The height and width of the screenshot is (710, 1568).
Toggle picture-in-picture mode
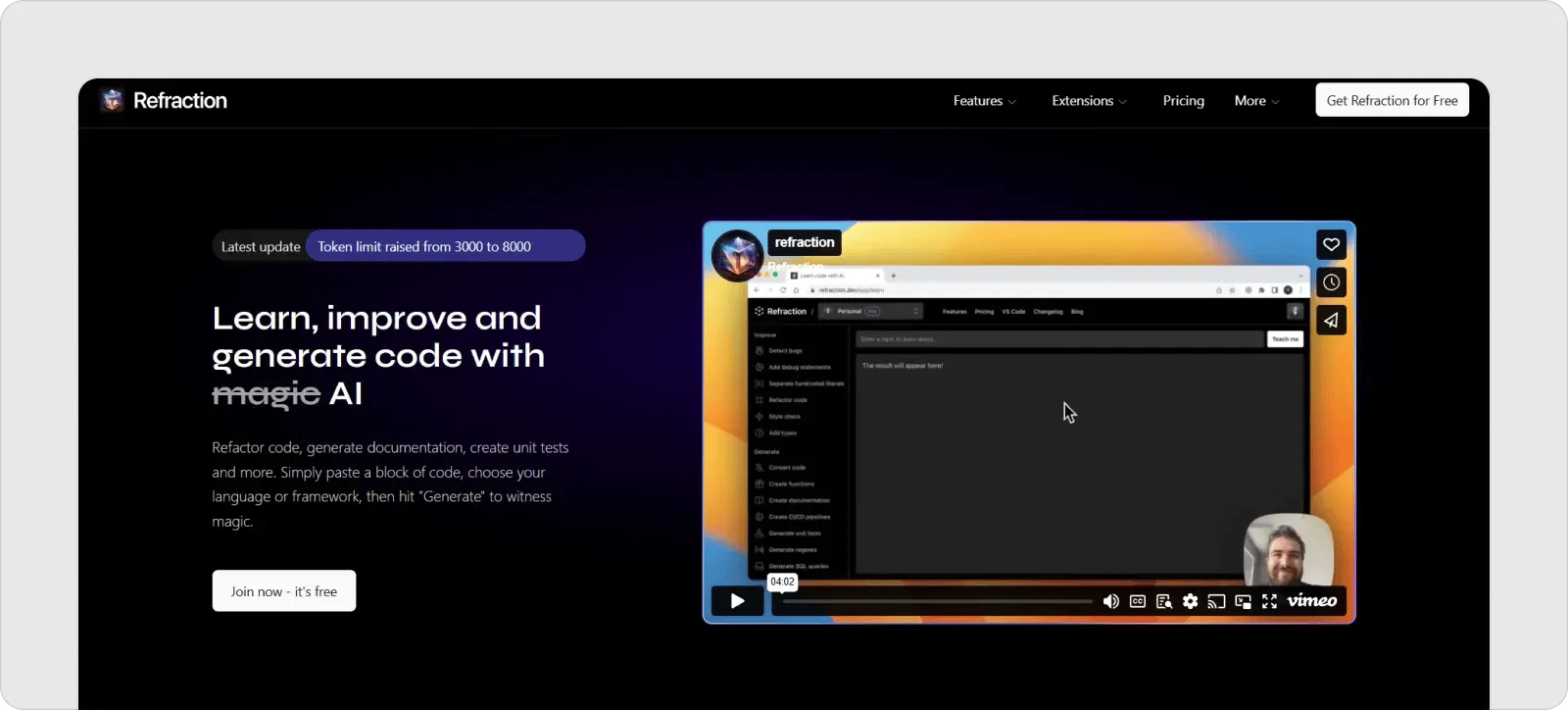click(1243, 601)
